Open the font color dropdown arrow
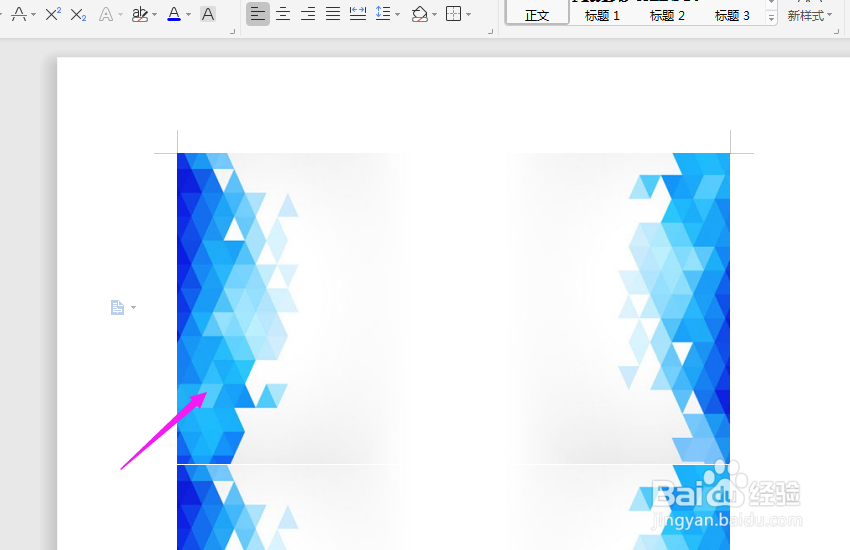 188,15
